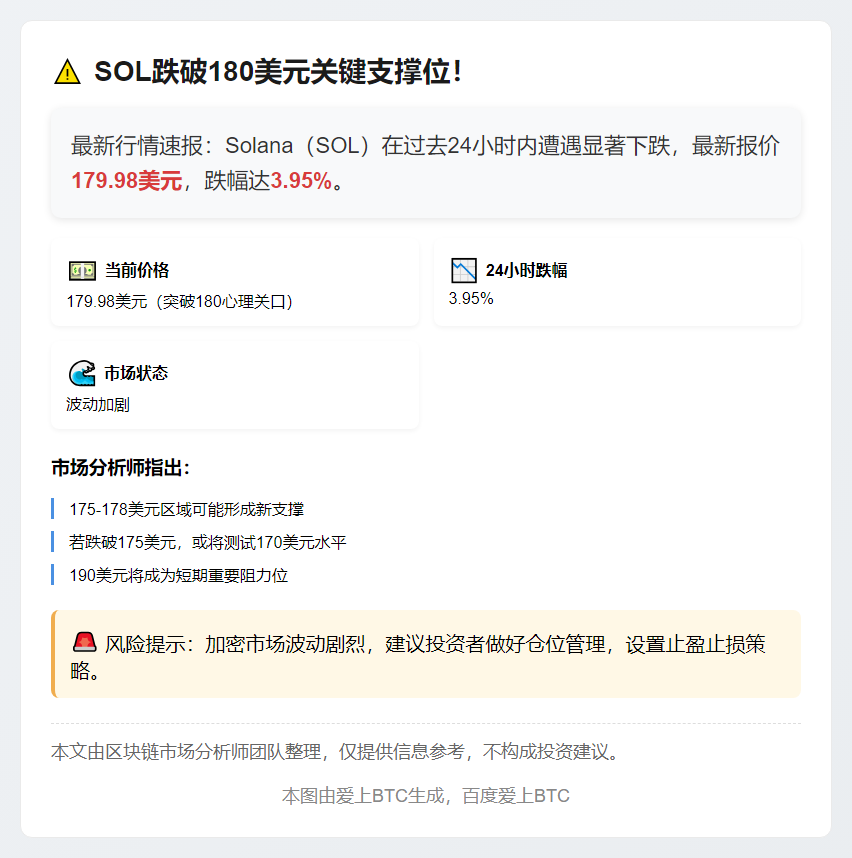Select the 当前价格 card title

click(137, 270)
